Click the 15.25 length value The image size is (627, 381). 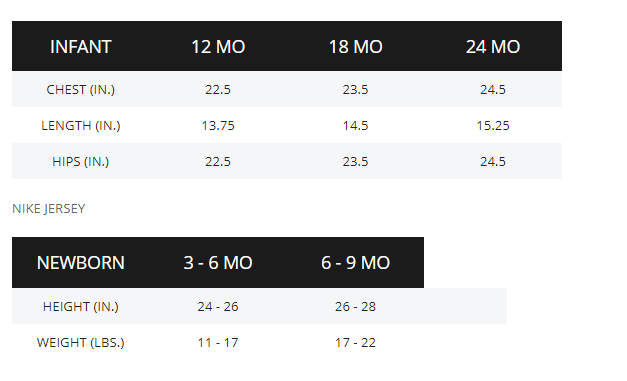[493, 126]
